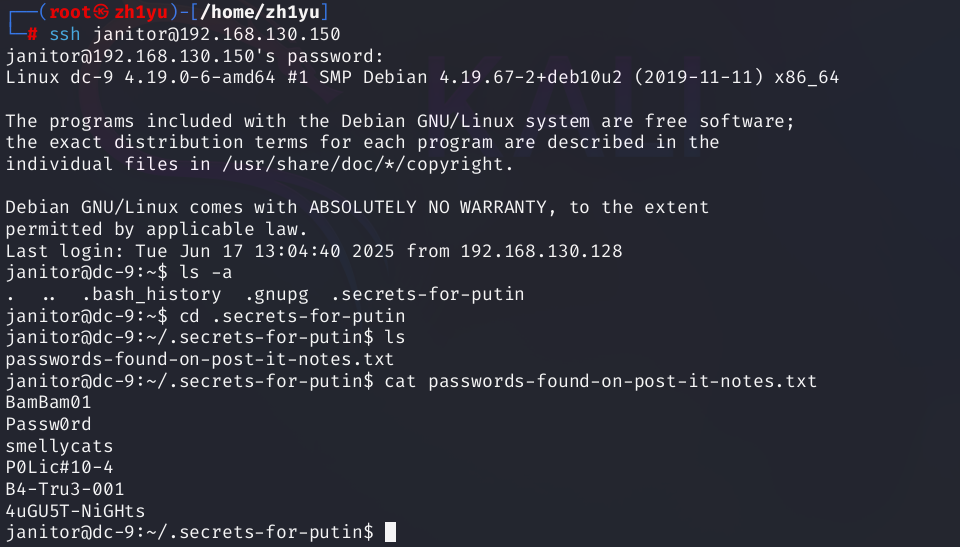Click the 4uGU5T-NiGHts password line
The image size is (960, 547).
pos(75,510)
